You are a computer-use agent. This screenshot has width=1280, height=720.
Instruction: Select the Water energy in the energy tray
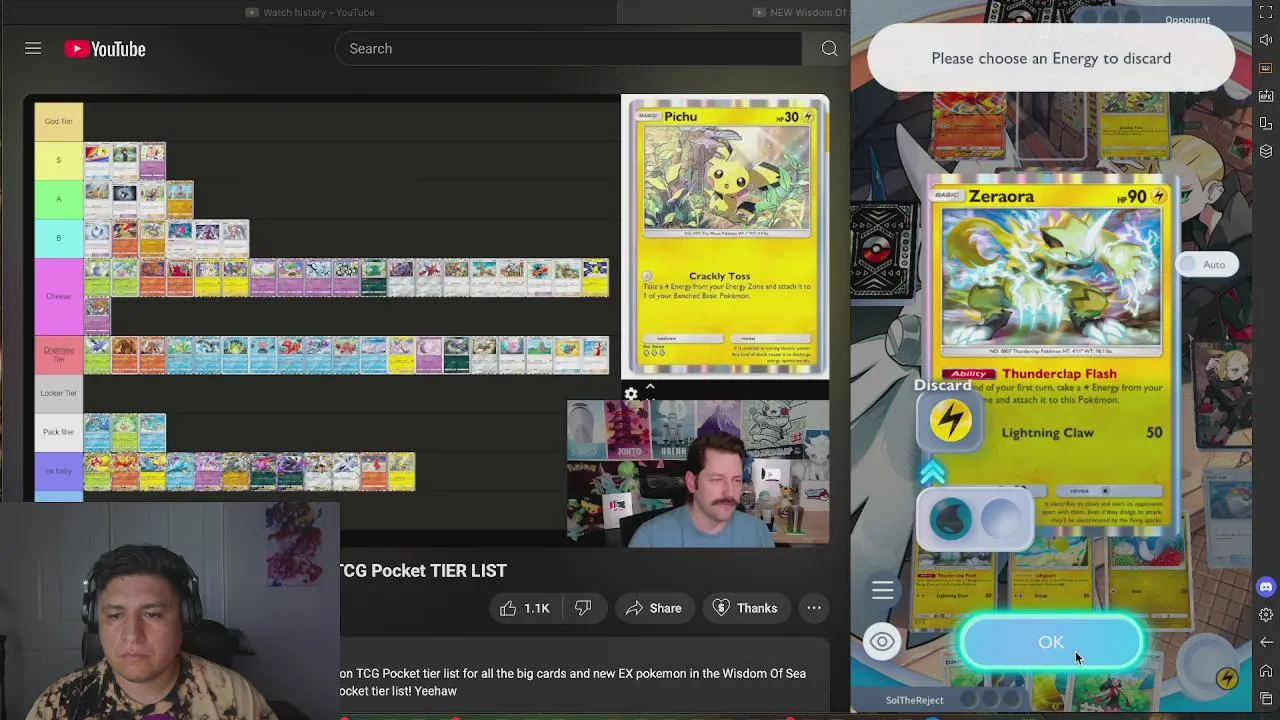point(951,519)
